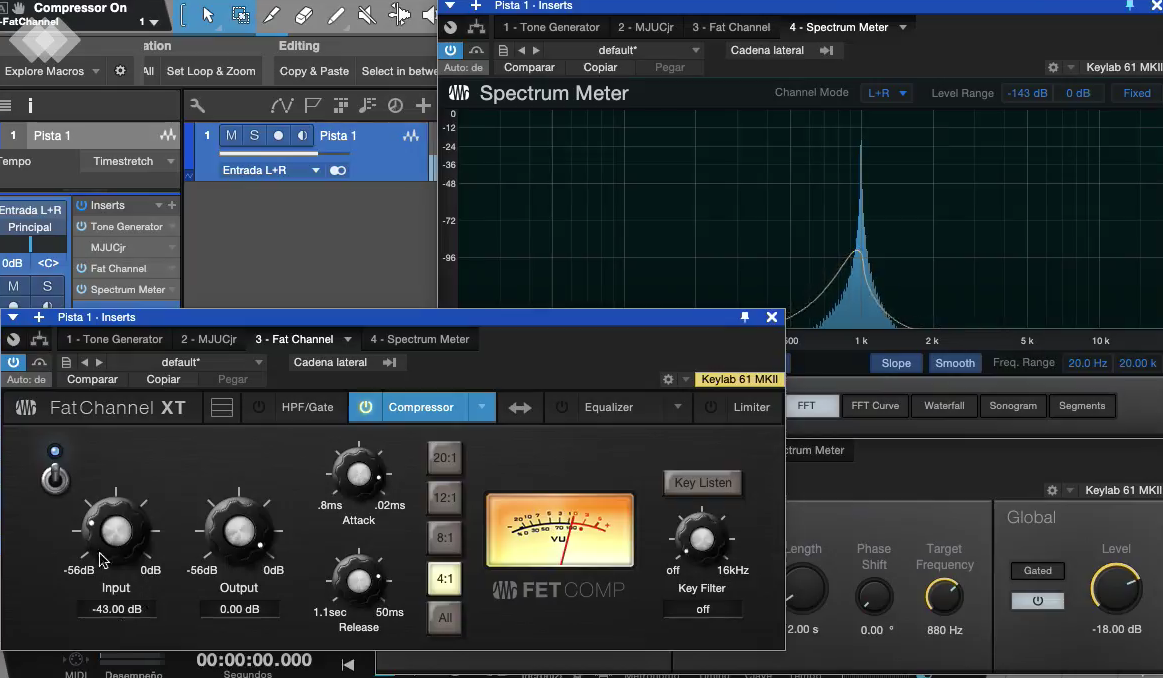Select the Mute tool with crossed speaker
This screenshot has height=678, width=1163.
pyautogui.click(x=367, y=15)
